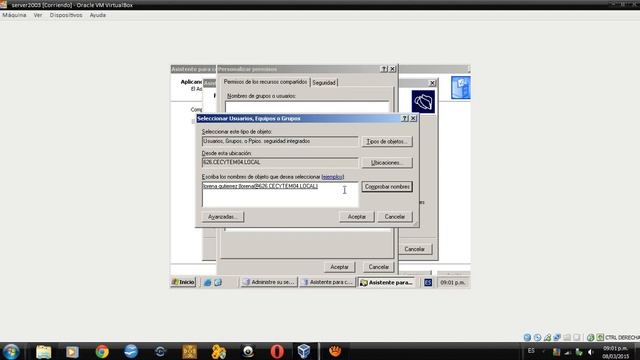Click the Ubicaciones button

[387, 163]
